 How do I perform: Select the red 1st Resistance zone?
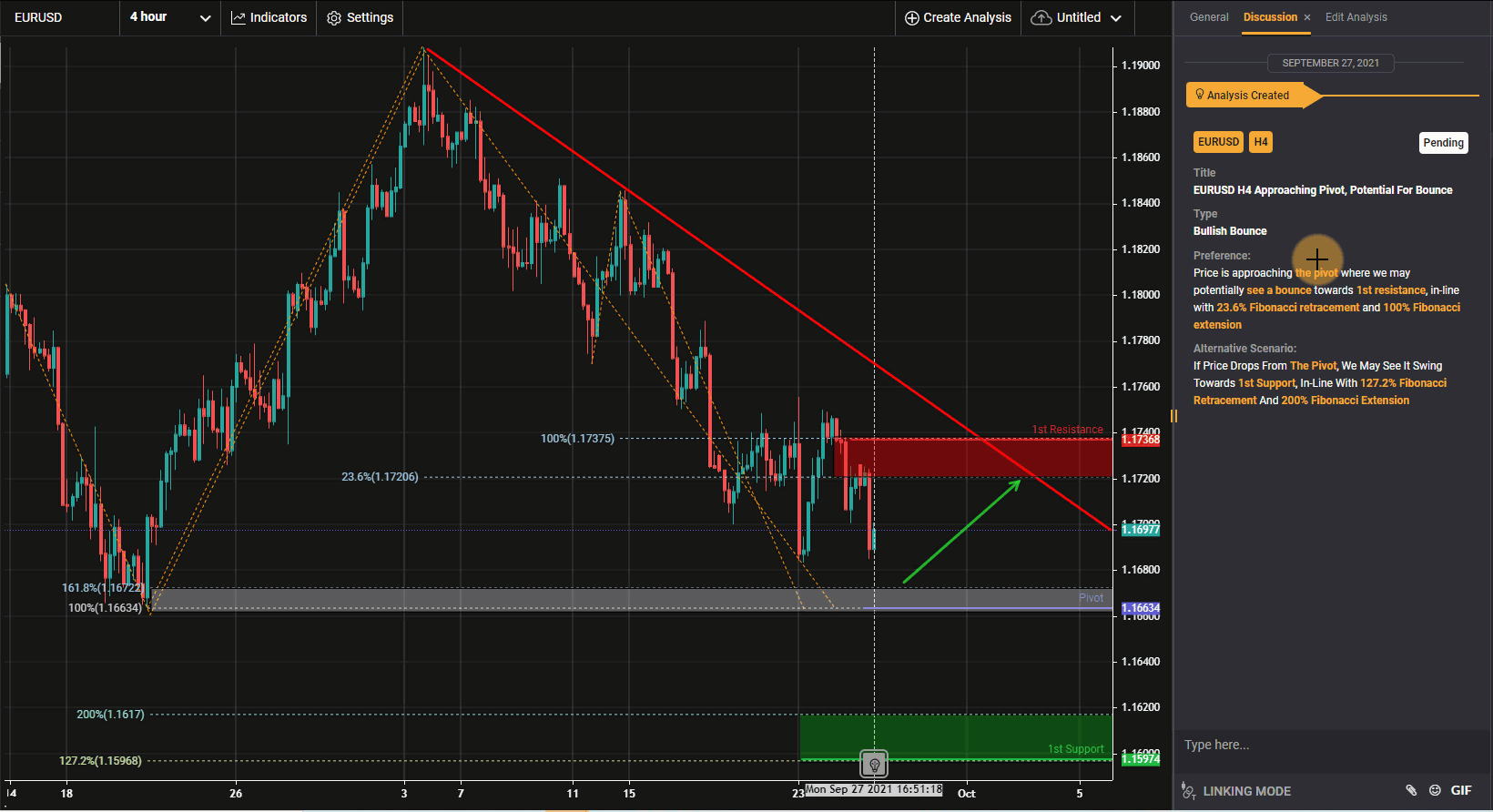tap(973, 458)
